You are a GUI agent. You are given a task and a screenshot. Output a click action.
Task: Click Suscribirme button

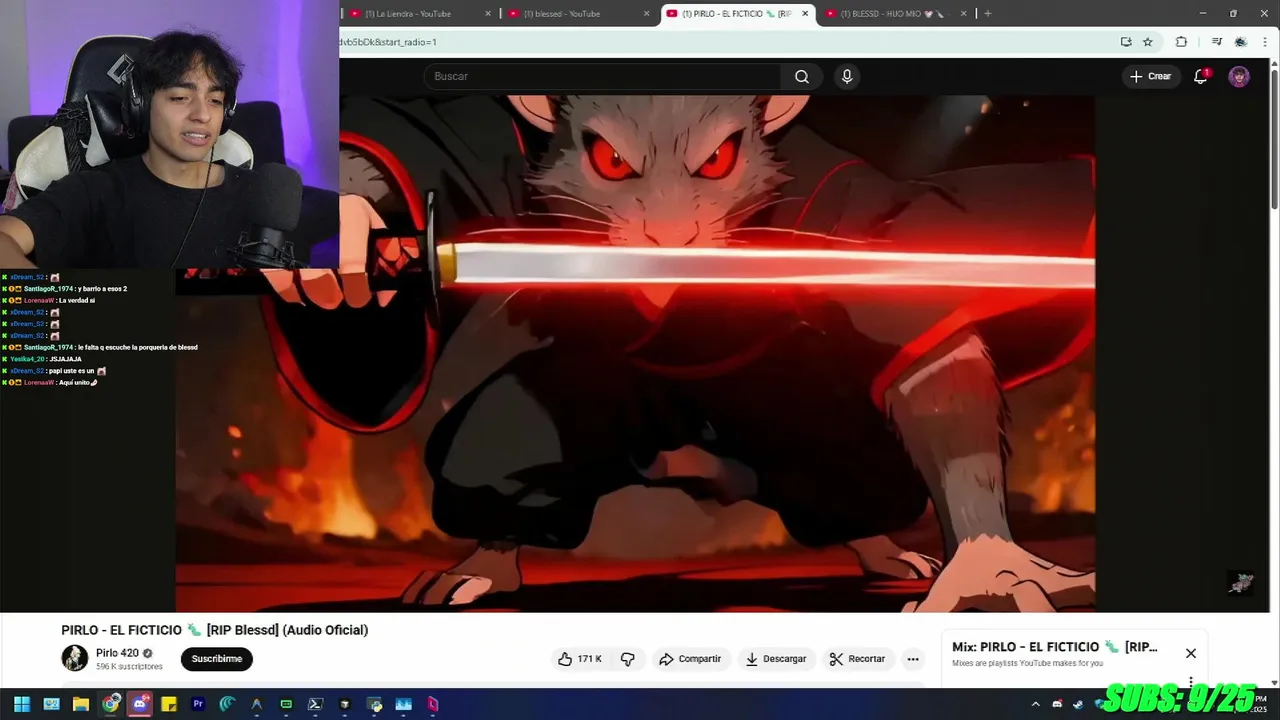tap(217, 659)
